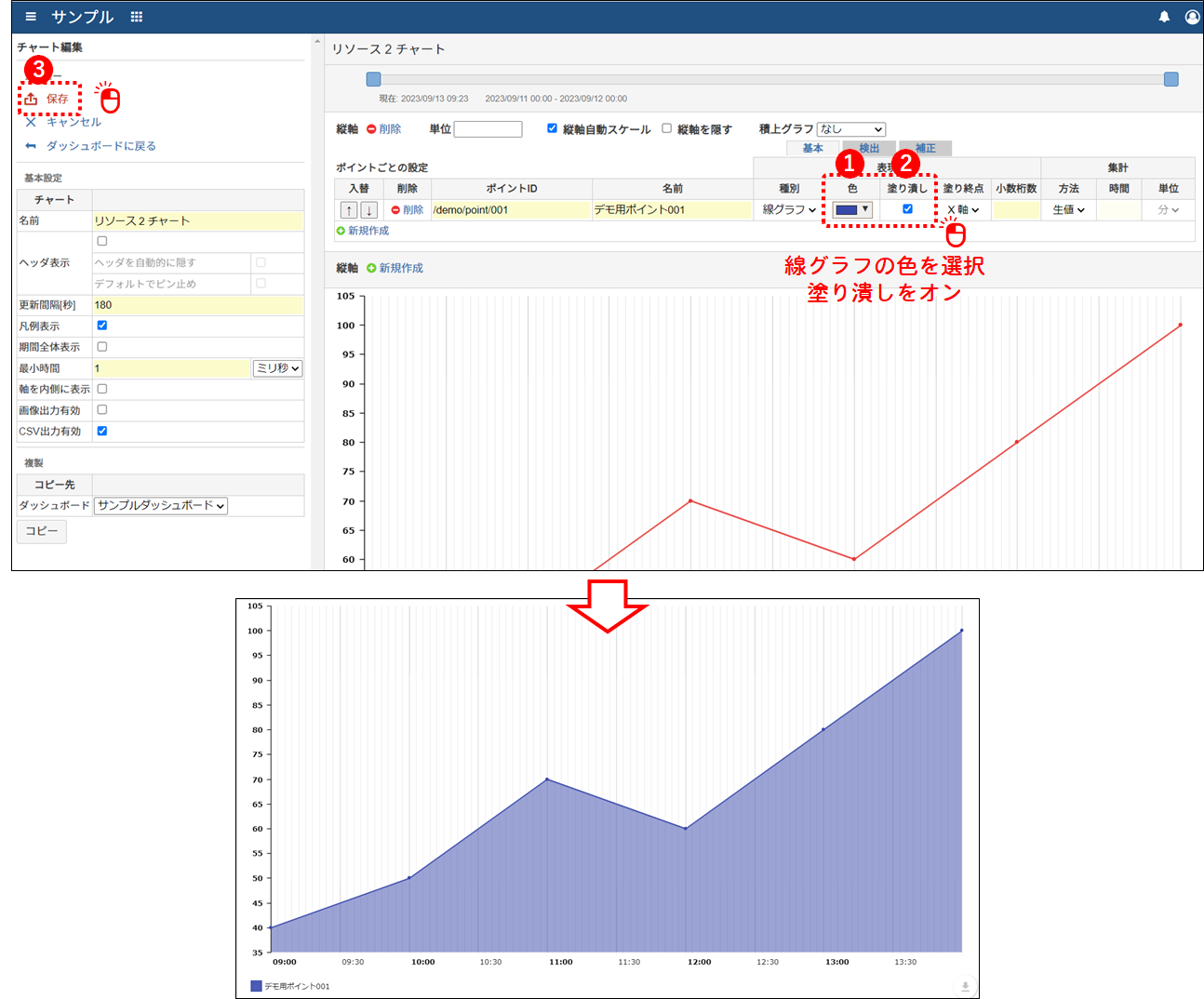The height and width of the screenshot is (999, 1204).
Task: Check the 縦軸を隠す checkbox
Action: [x=666, y=128]
